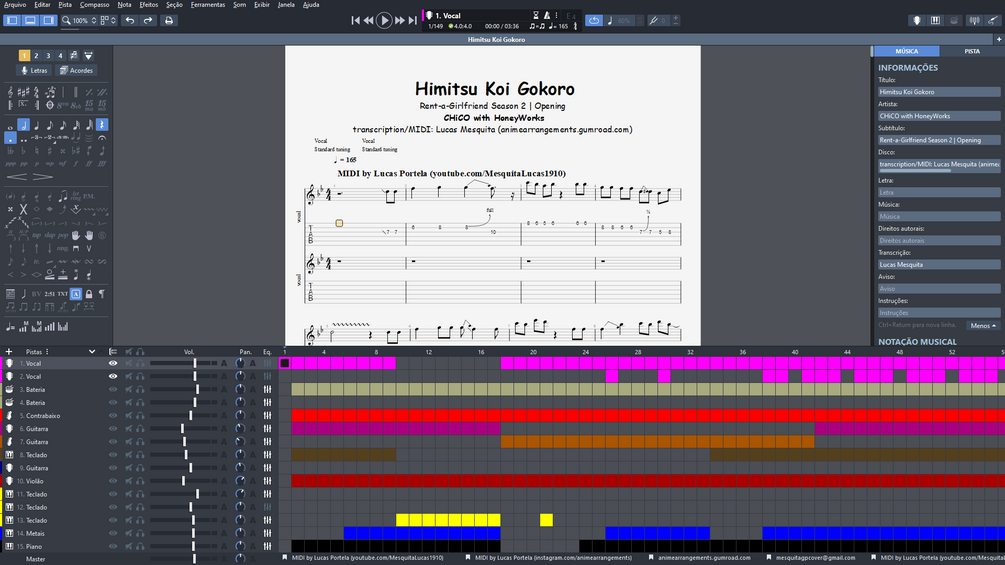1005x565 pixels.
Task: Click the Transcrição field Lucas Mesquita
Action: [x=939, y=265]
